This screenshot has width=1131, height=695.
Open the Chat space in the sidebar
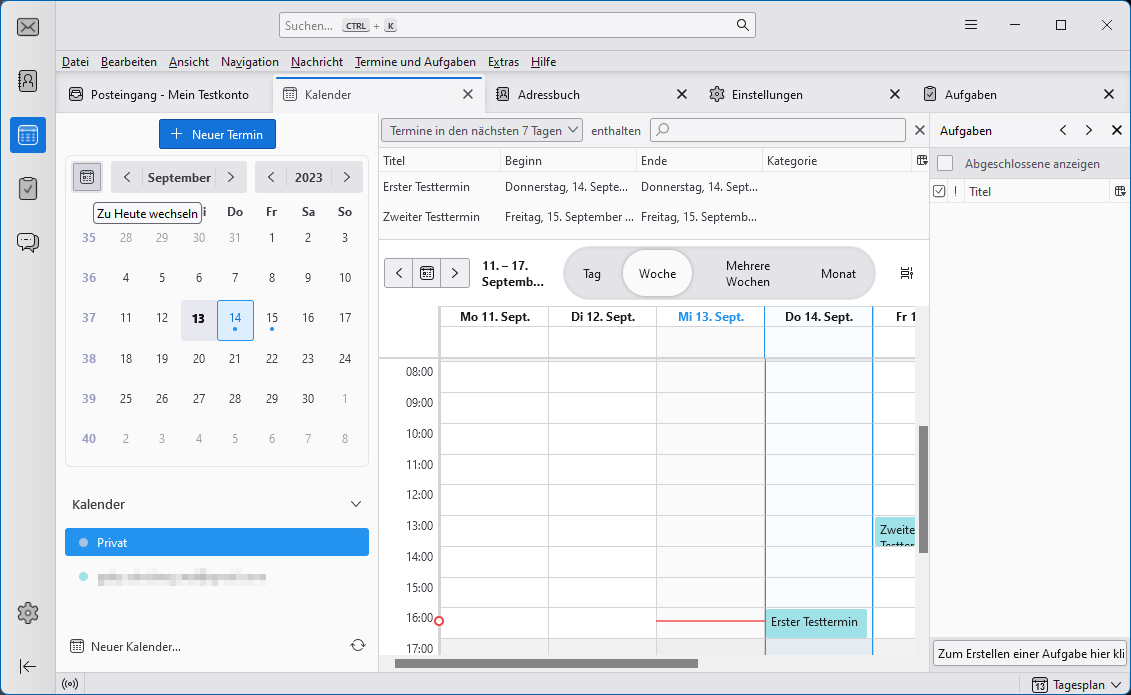[28, 242]
